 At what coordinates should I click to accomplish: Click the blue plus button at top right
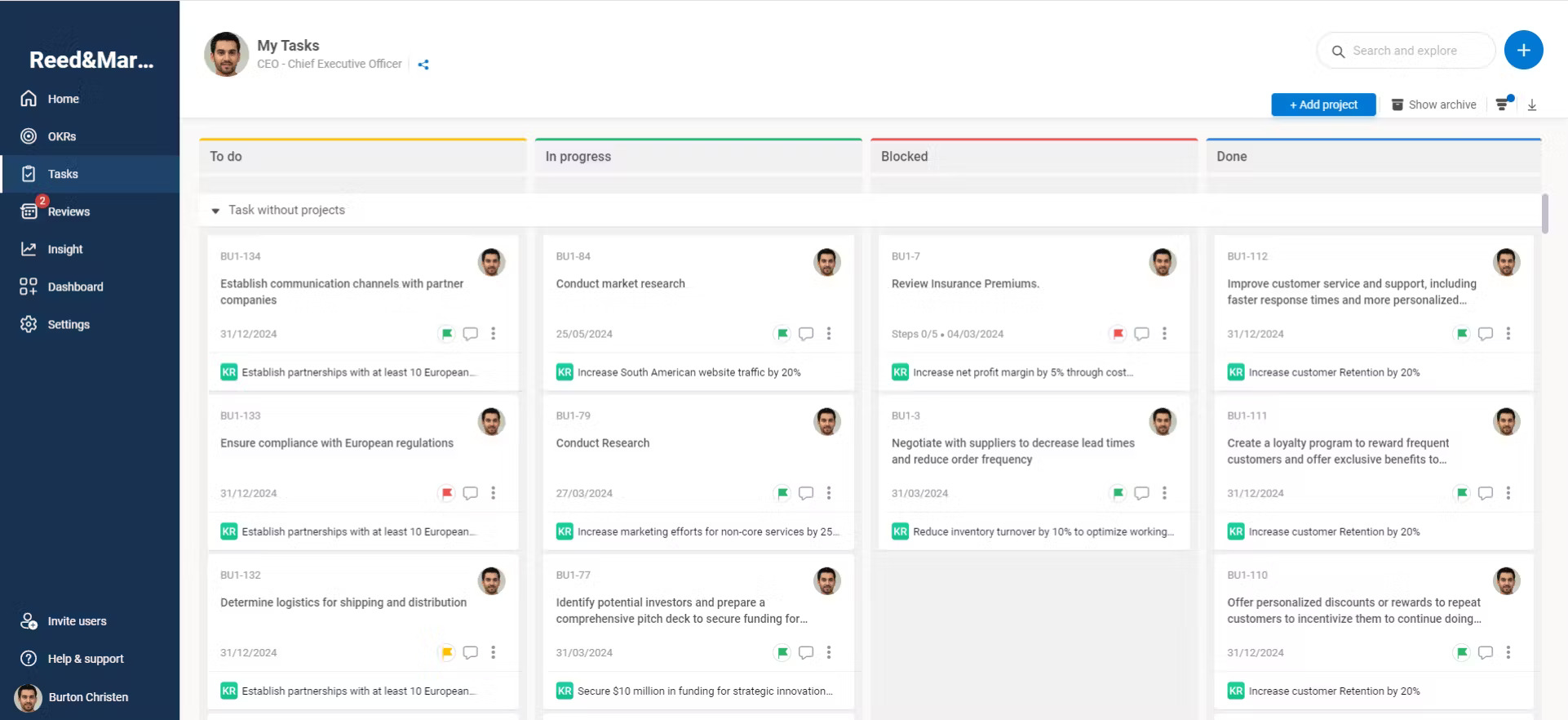coord(1523,51)
